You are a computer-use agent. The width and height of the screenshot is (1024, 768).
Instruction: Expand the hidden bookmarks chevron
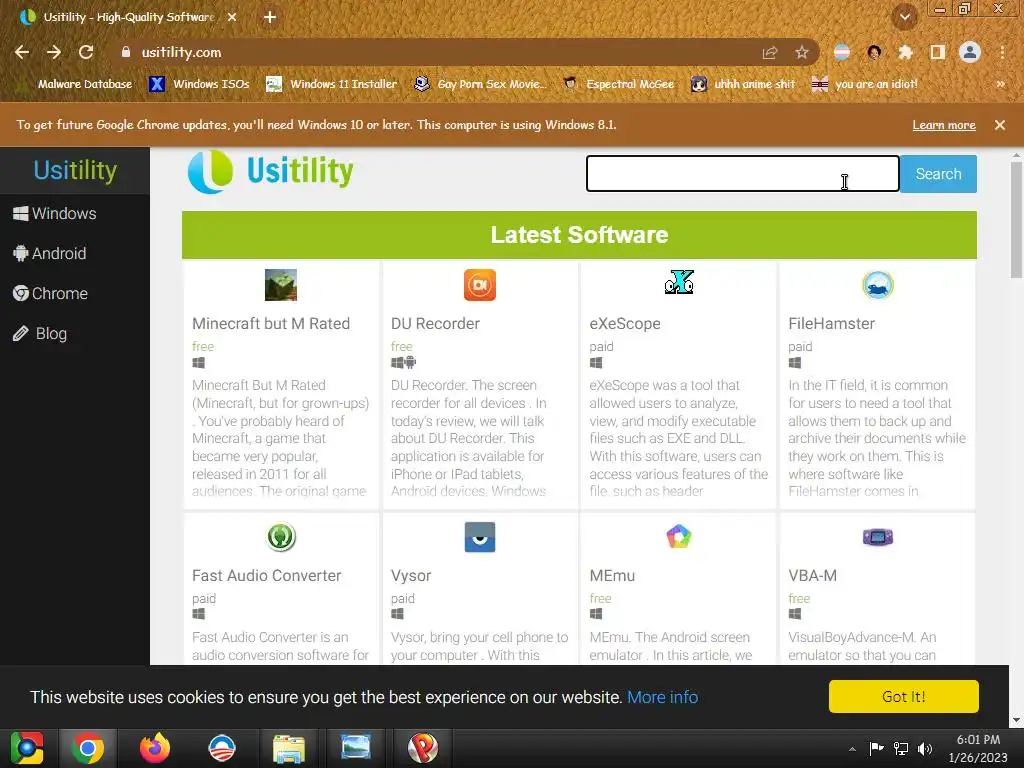click(x=1000, y=84)
